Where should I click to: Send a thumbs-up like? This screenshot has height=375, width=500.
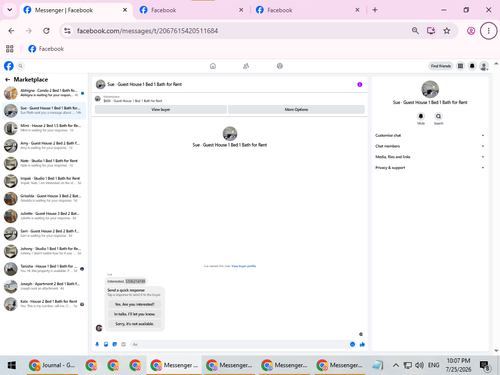pos(362,344)
